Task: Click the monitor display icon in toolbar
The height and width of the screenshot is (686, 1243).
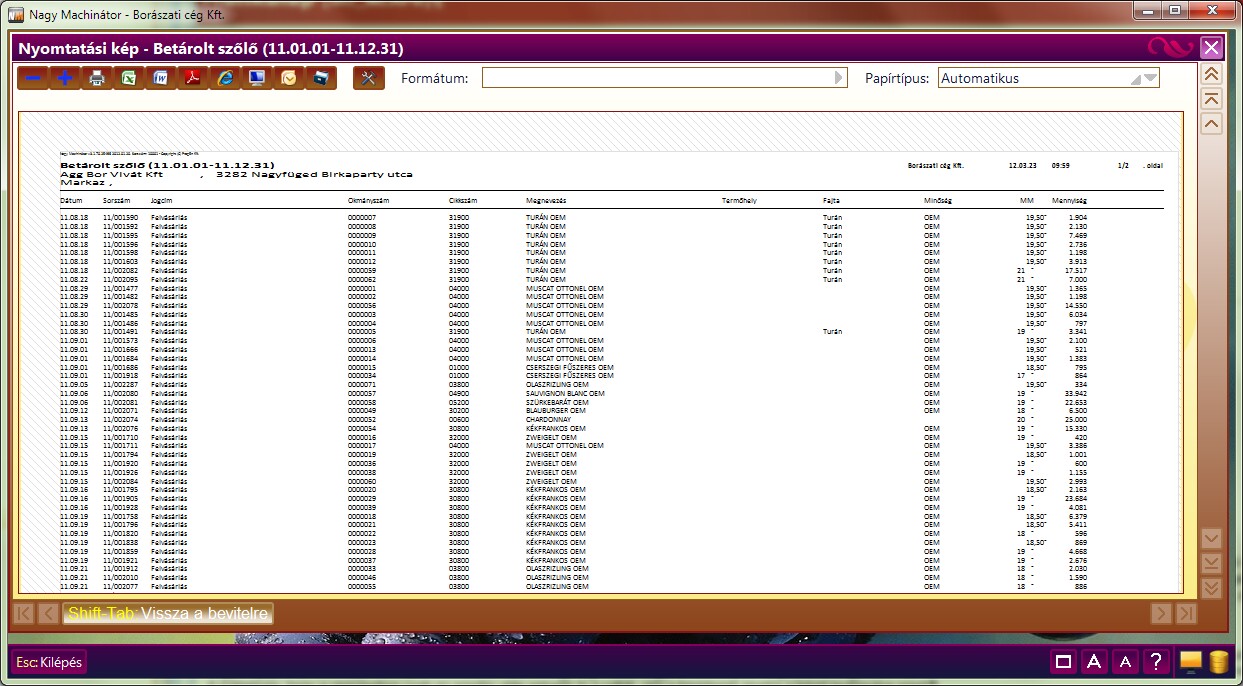Action: pos(257,78)
